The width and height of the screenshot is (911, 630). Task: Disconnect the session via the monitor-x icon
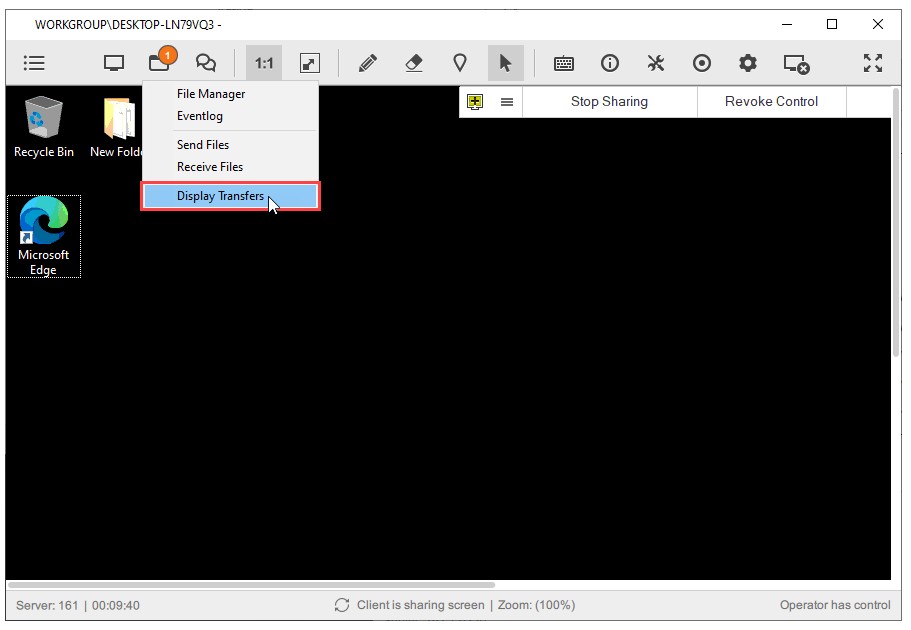point(793,62)
